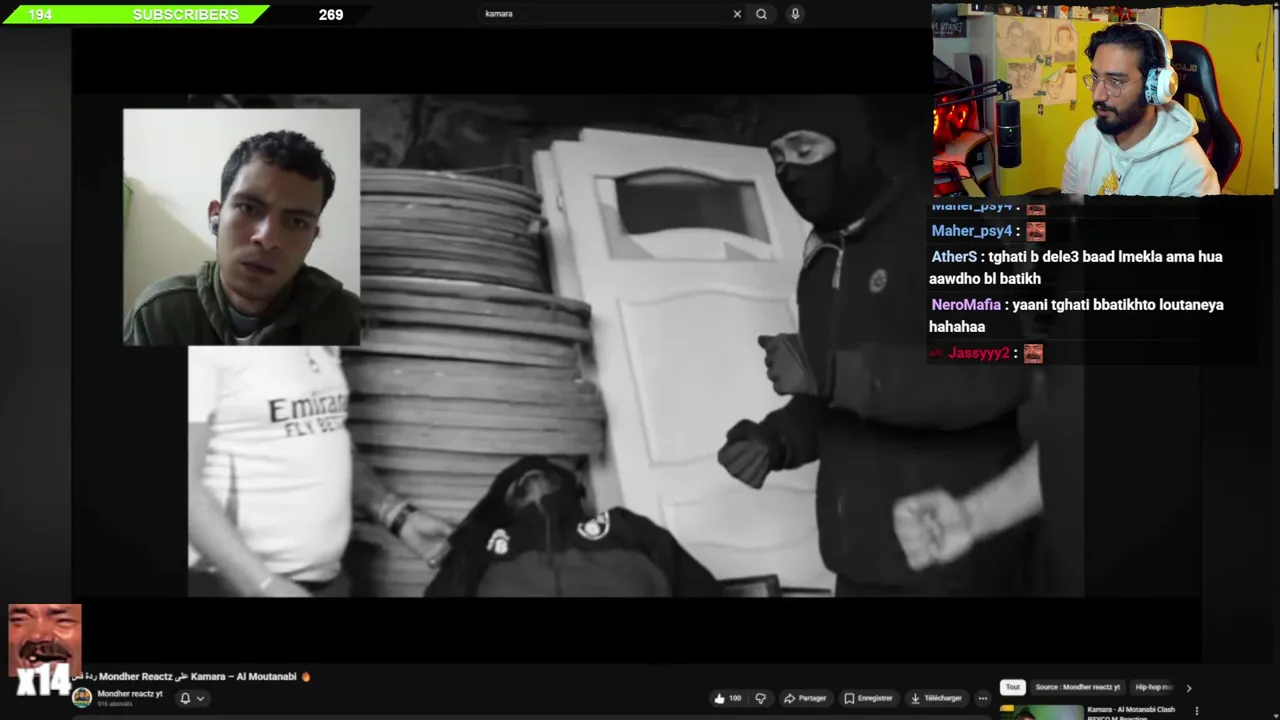
Task: Click the '100' like count
Action: click(x=735, y=698)
